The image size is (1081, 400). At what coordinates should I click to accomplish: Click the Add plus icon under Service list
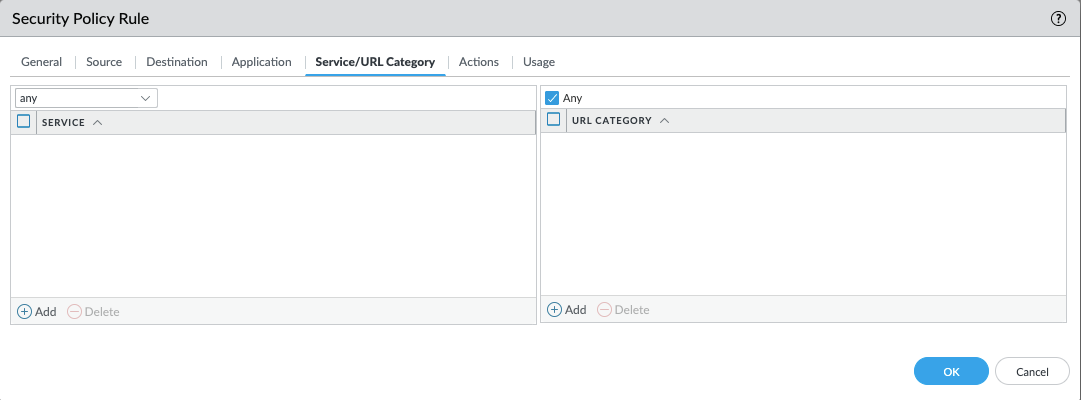point(25,312)
